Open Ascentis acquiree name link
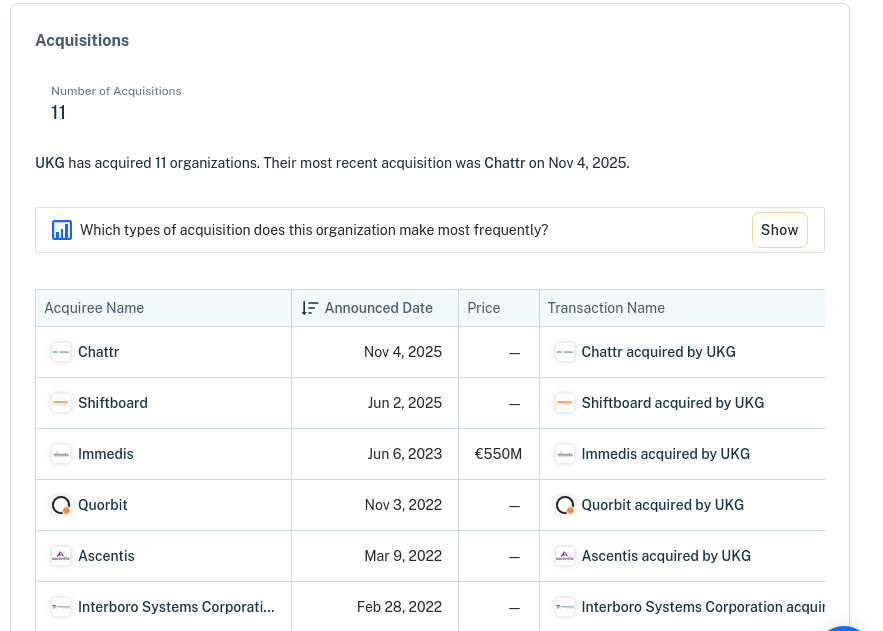This screenshot has height=631, width=883. (x=106, y=556)
